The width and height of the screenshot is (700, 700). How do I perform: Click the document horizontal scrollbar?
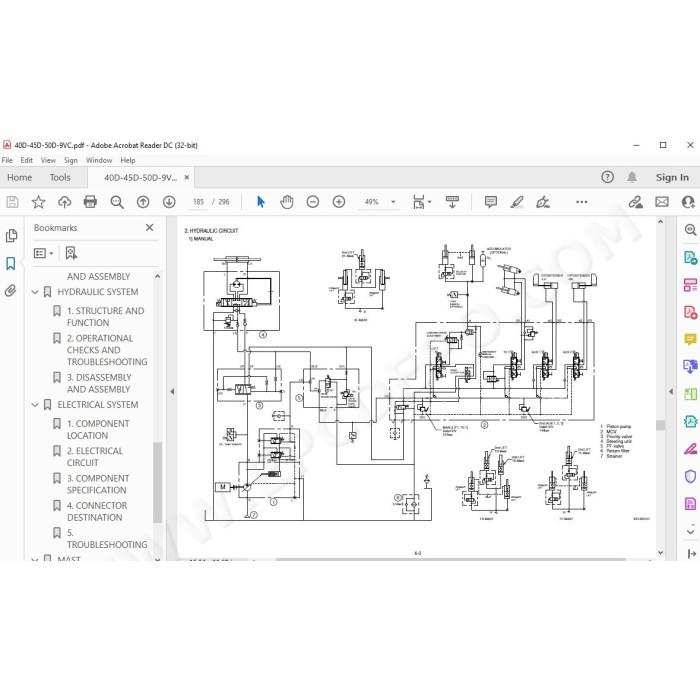[x=451, y=558]
